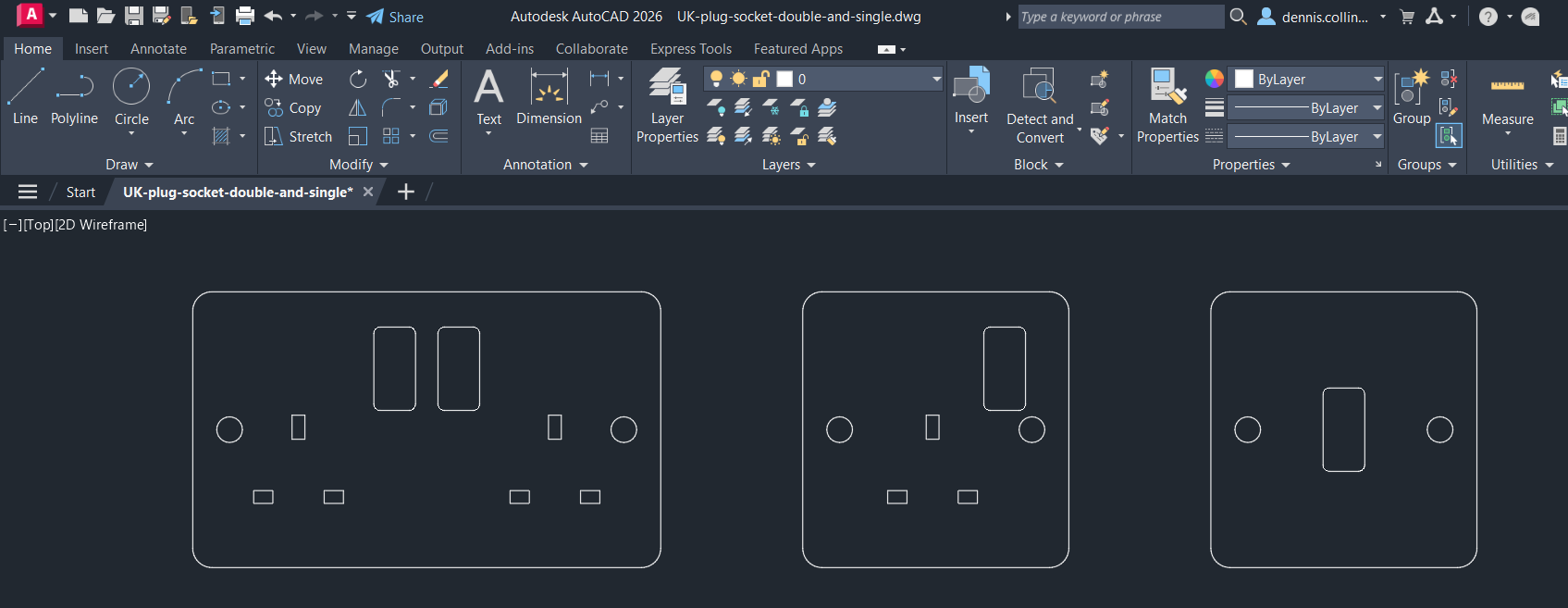1568x608 pixels.
Task: Click the Fillet icon
Action: (x=391, y=107)
